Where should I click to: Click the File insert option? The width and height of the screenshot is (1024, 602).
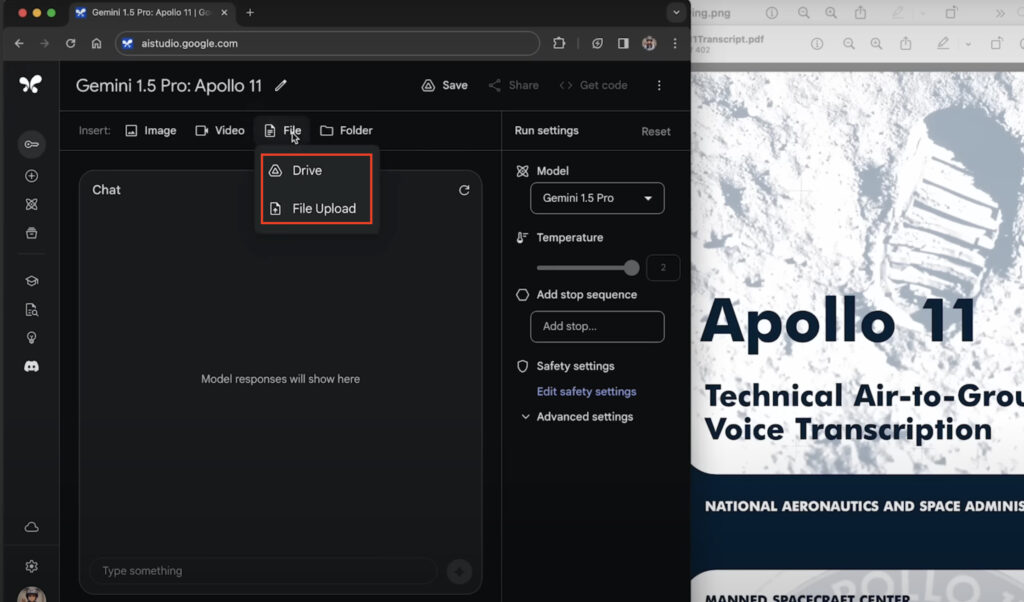(283, 131)
